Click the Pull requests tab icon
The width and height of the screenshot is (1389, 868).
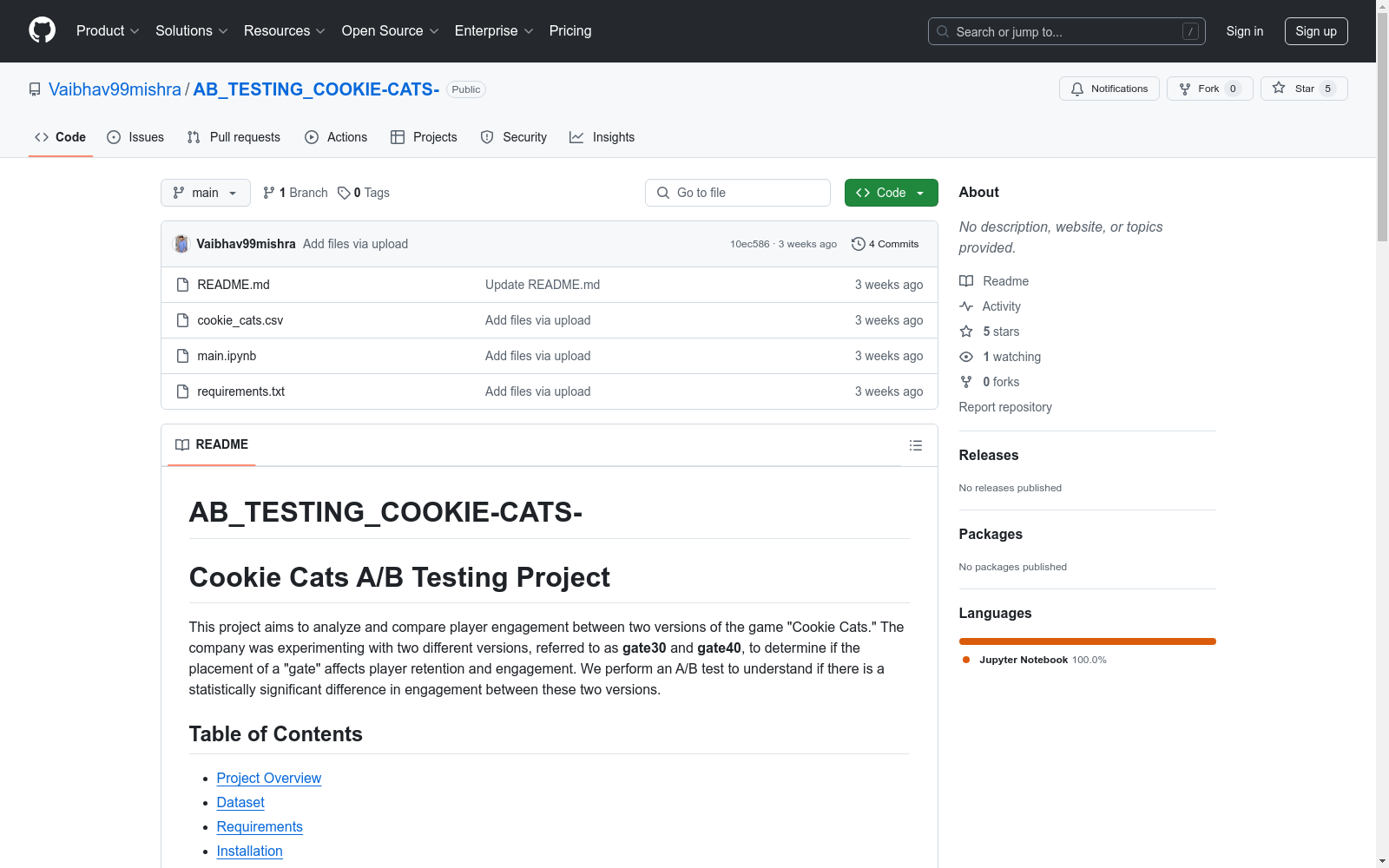click(194, 137)
